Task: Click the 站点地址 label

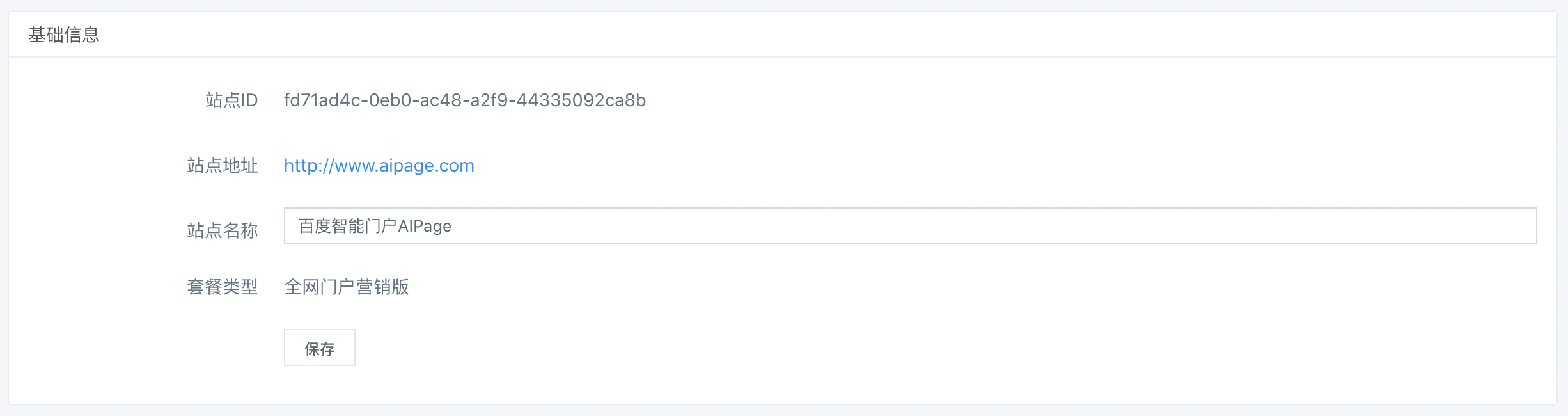Action: tap(223, 165)
